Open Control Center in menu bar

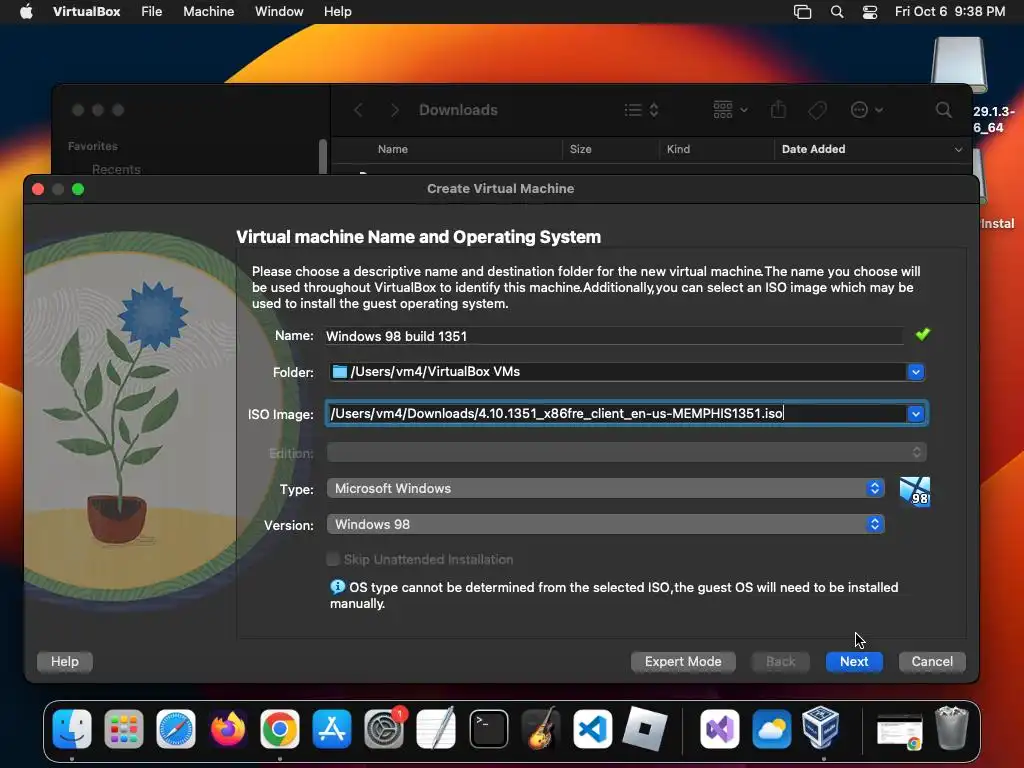point(870,12)
